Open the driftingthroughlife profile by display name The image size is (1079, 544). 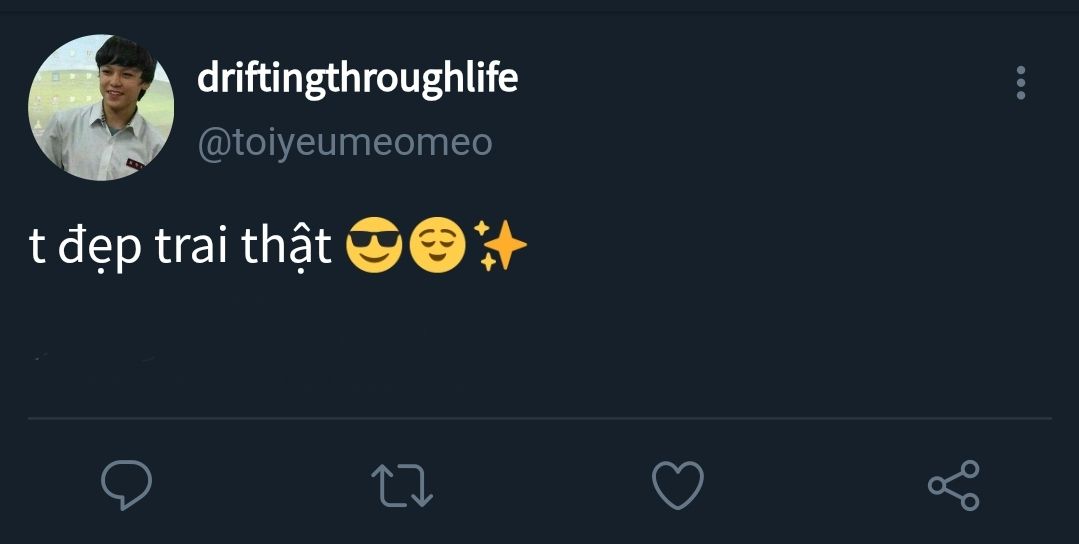tap(357, 78)
